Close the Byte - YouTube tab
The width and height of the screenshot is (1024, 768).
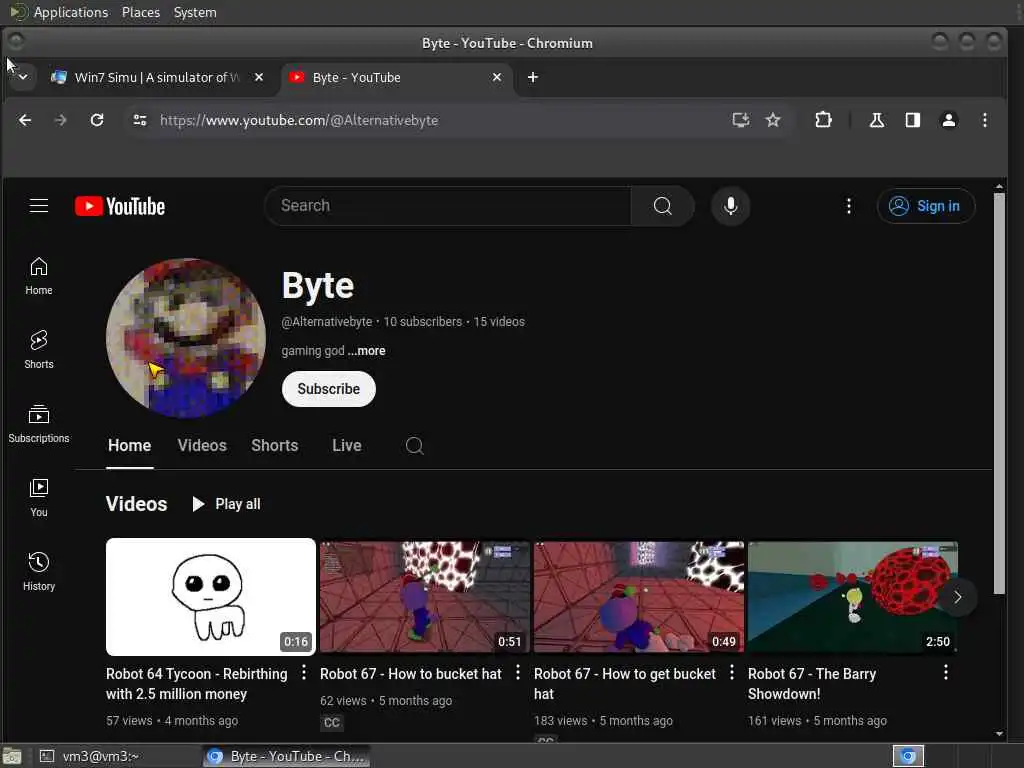[x=496, y=77]
